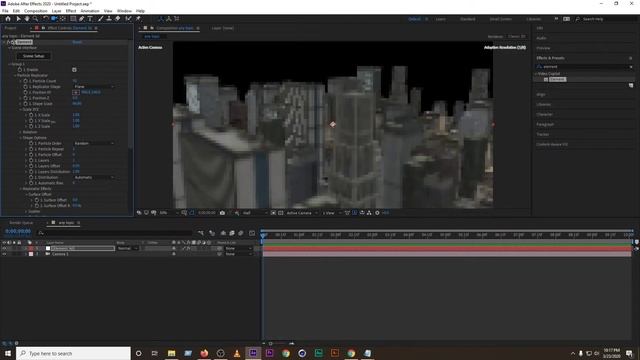640x360 pixels.
Task: Open the Particle Order dropdown showing Random
Action: pyautogui.click(x=94, y=143)
